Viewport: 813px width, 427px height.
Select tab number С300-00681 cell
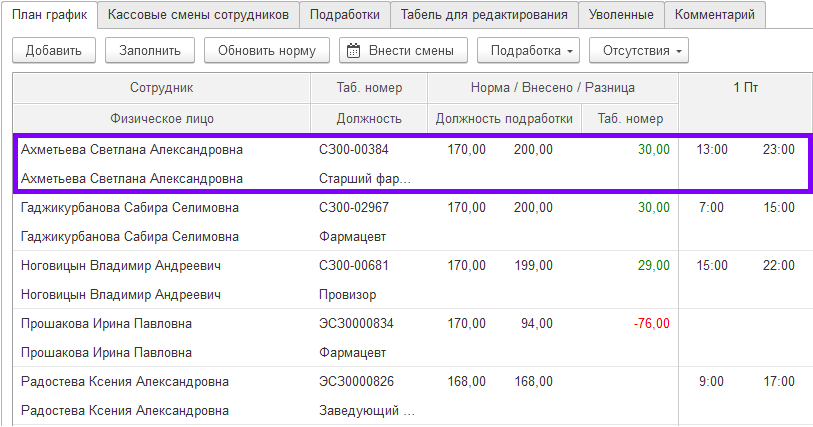click(353, 266)
